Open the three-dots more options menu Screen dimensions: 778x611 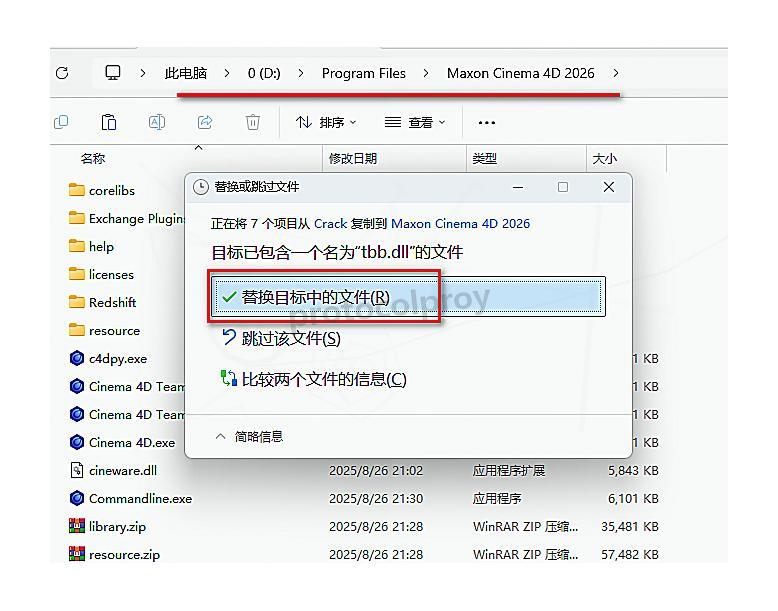click(487, 123)
